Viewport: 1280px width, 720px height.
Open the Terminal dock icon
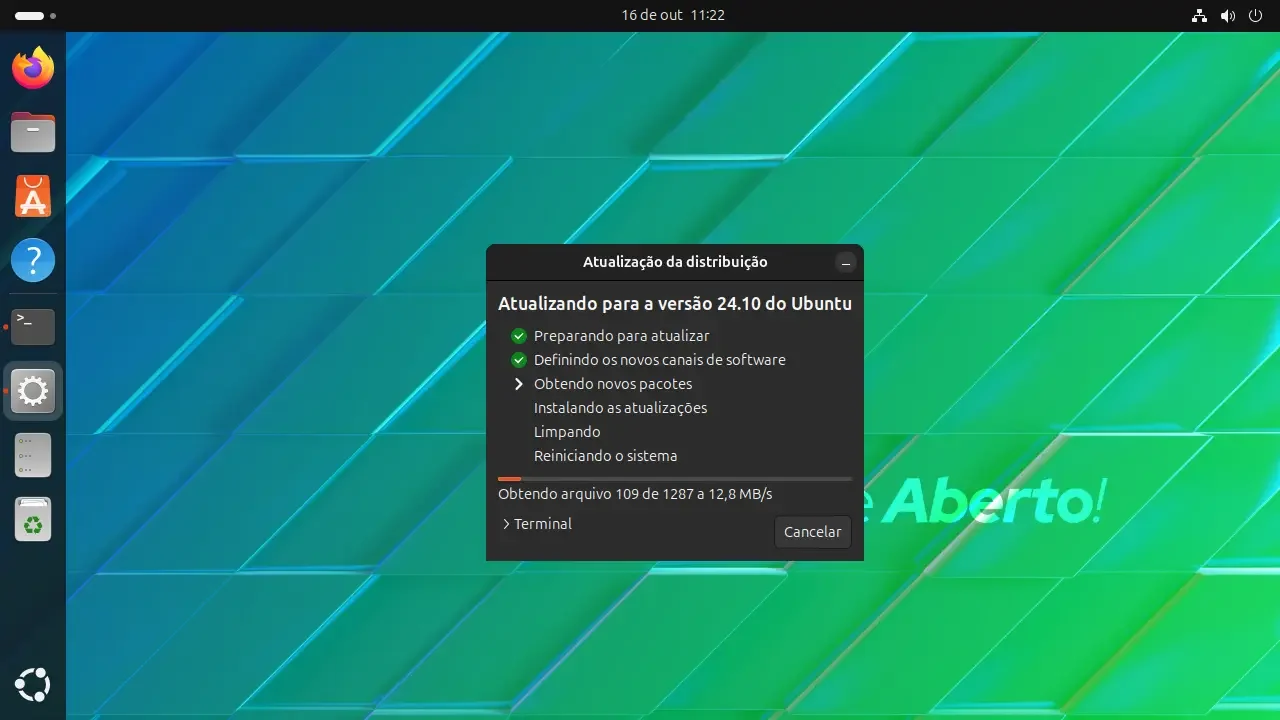click(33, 326)
